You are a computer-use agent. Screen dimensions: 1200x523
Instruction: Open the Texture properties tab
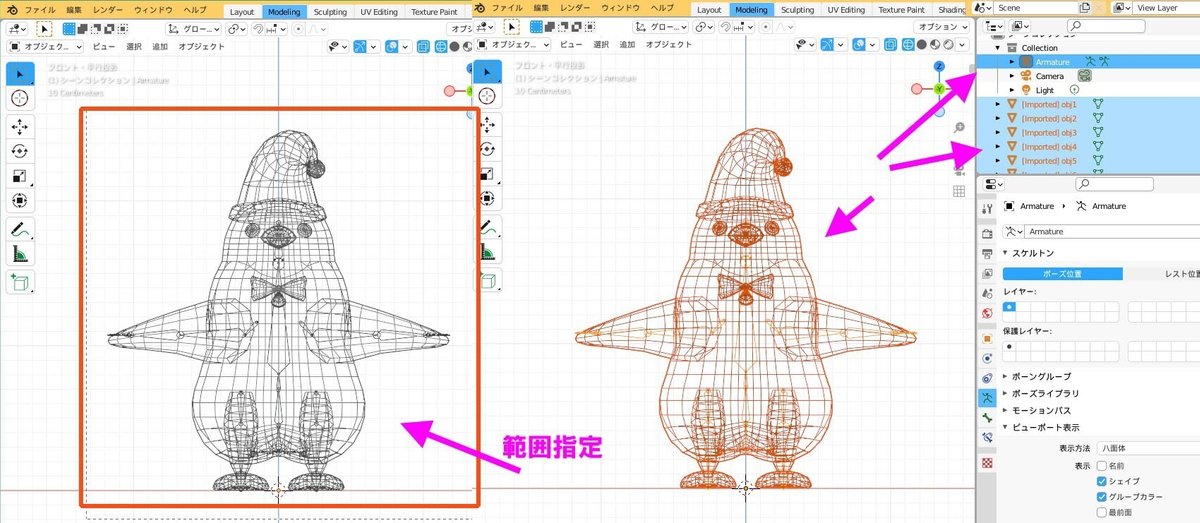click(x=987, y=462)
